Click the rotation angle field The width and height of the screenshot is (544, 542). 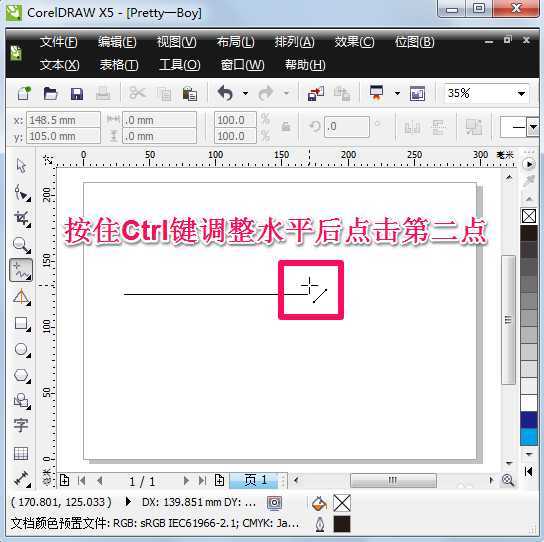point(347,127)
